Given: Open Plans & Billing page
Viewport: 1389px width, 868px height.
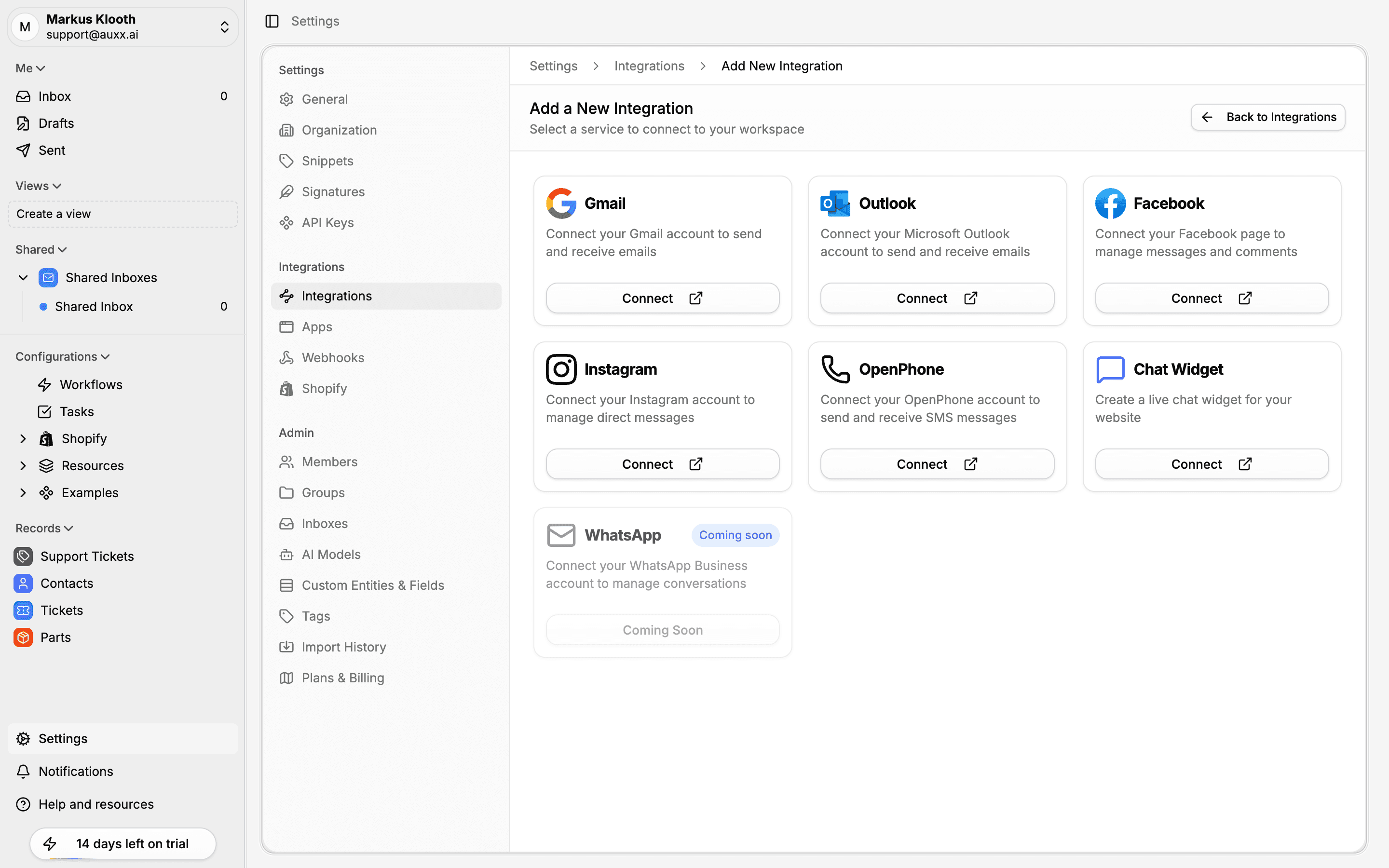Looking at the screenshot, I should (x=386, y=678).
